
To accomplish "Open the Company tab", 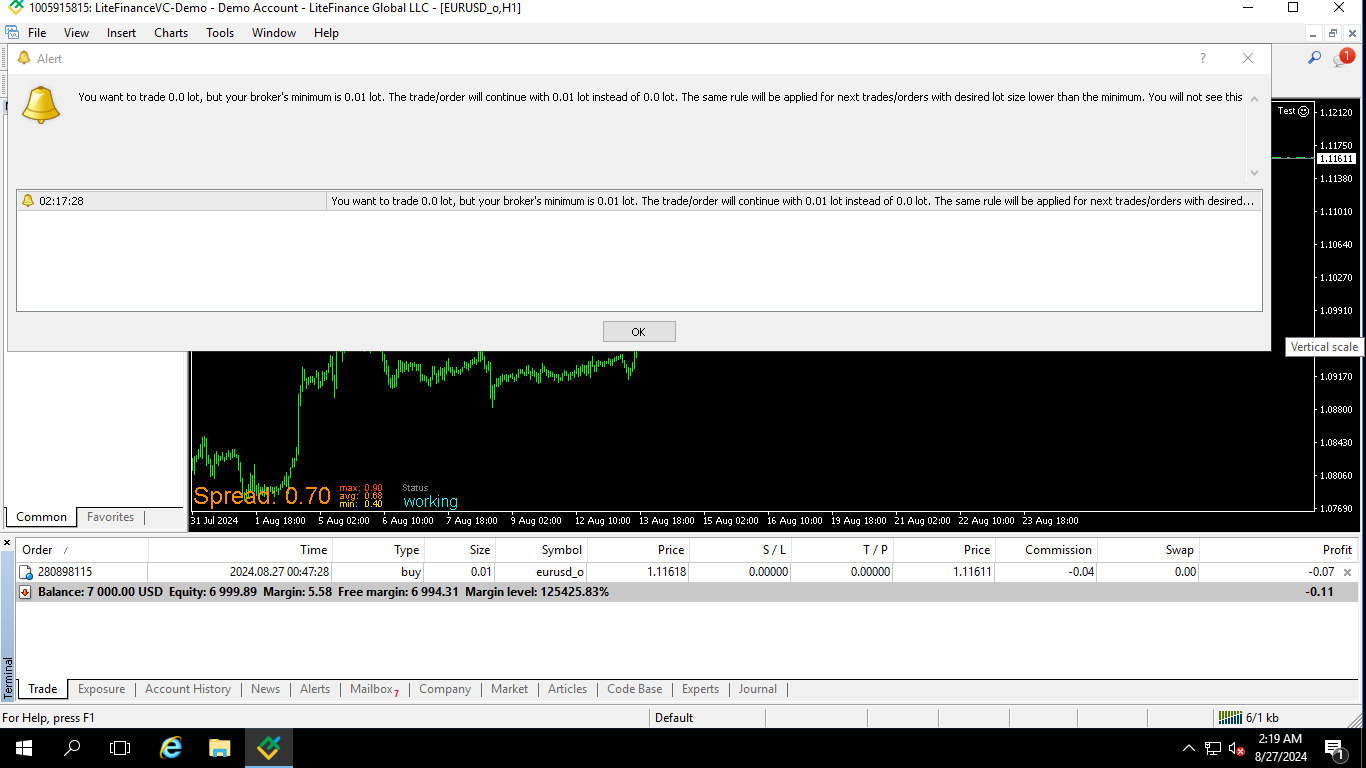I will 445,689.
